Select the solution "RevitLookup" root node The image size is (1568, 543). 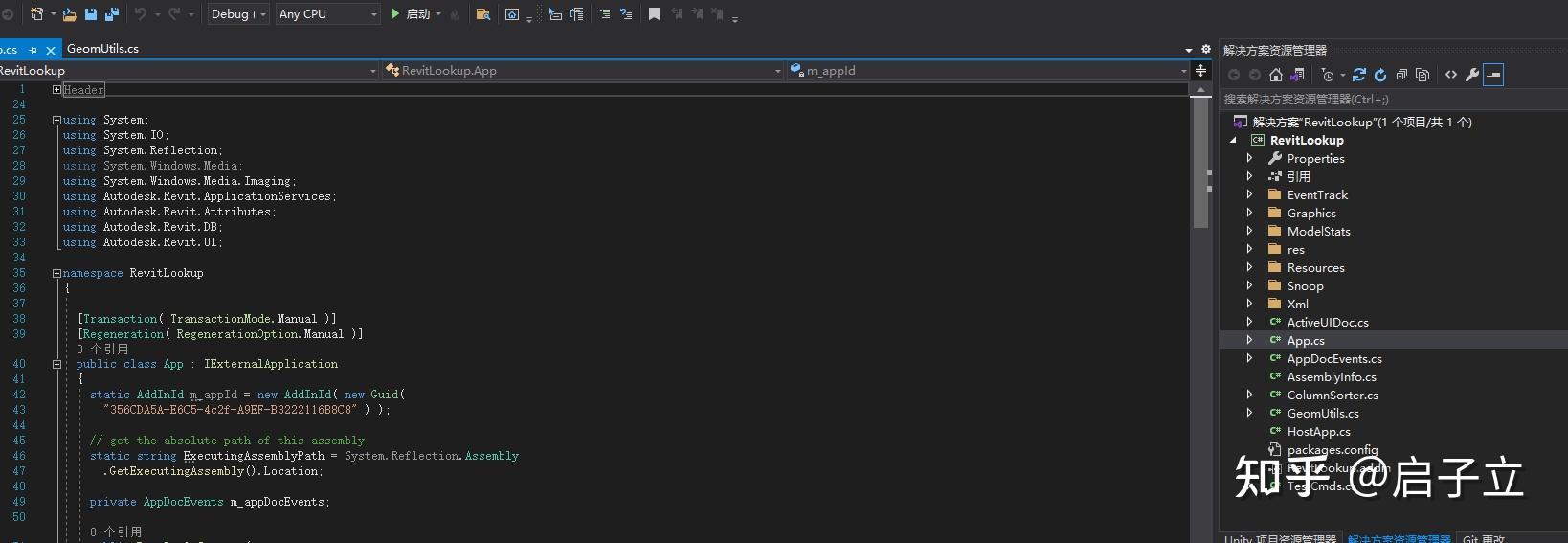(1362, 122)
